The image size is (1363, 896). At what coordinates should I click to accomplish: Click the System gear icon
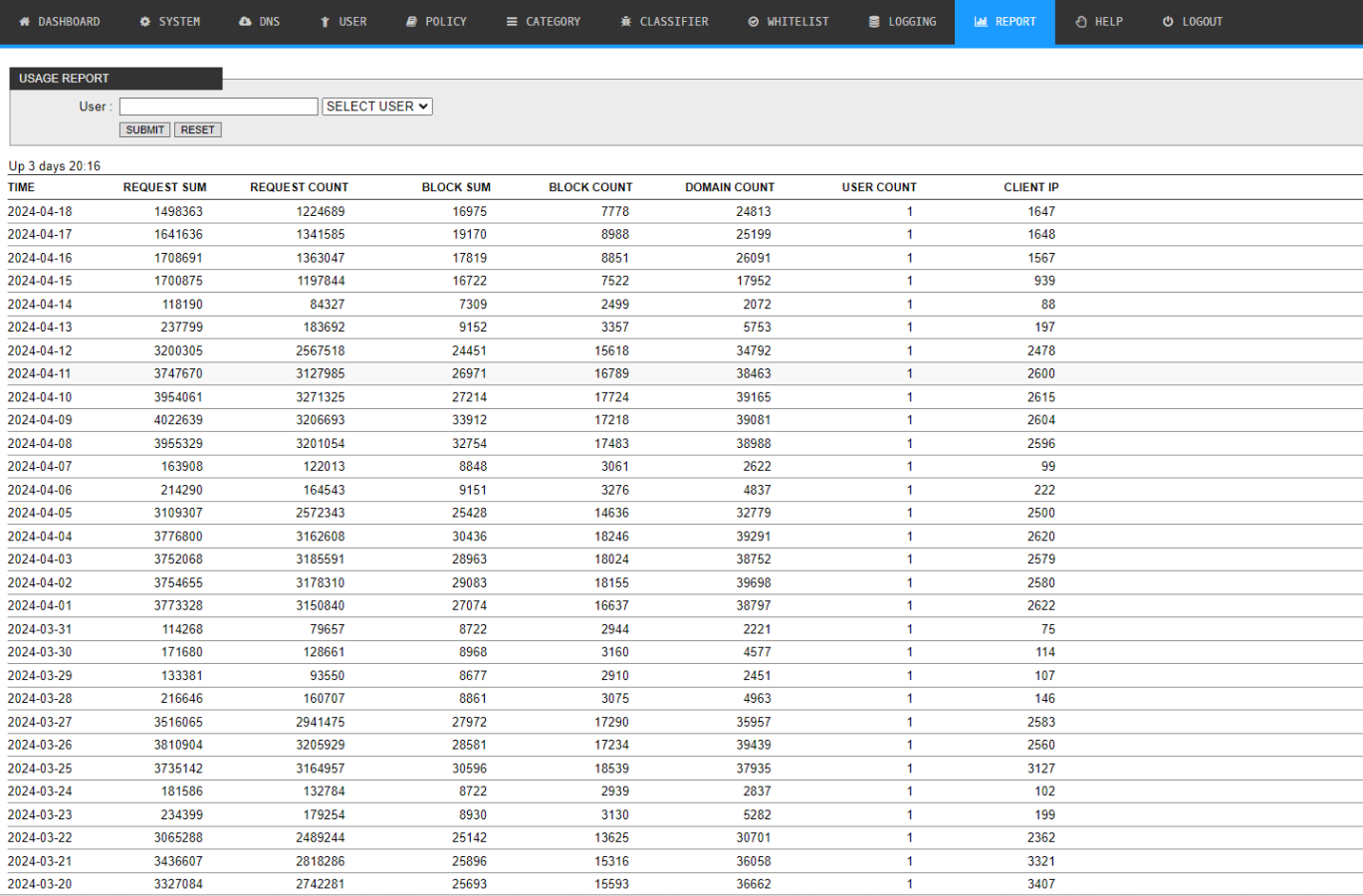coord(145,22)
